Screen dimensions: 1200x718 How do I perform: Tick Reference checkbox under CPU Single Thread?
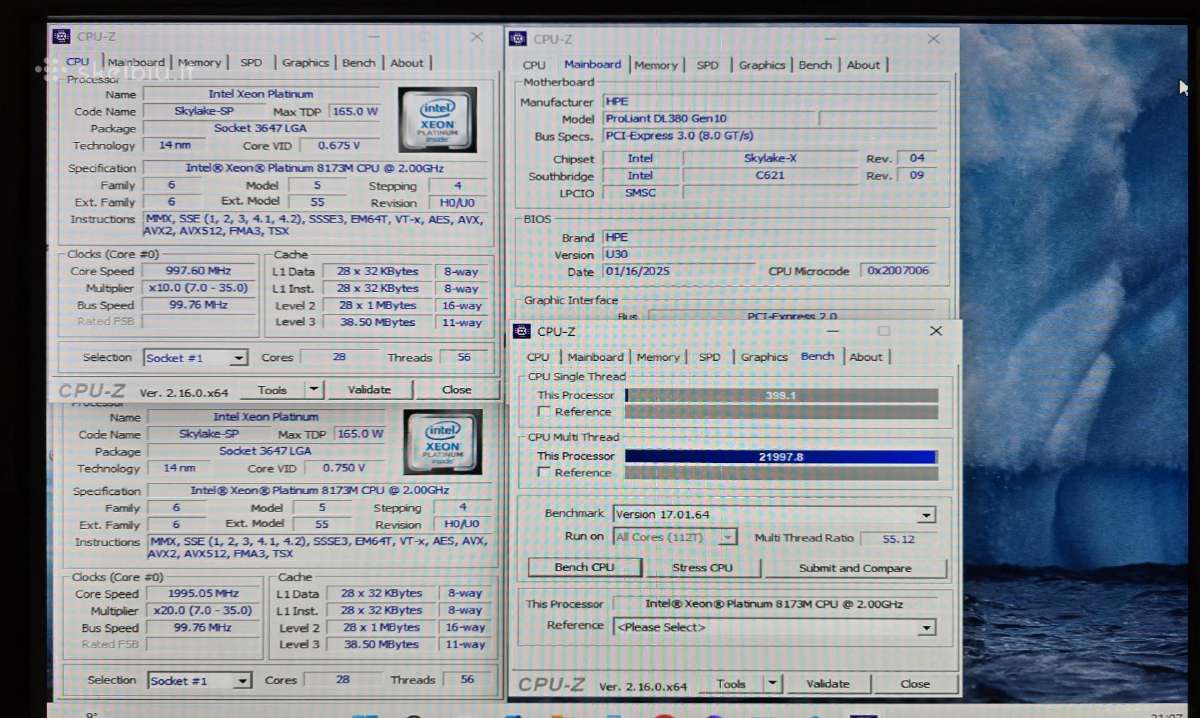tap(544, 412)
